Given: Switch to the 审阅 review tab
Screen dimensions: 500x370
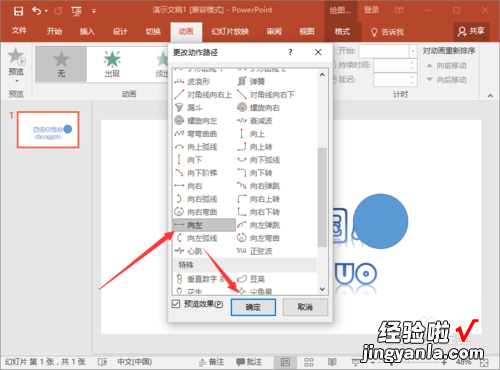Looking at the screenshot, I should [274, 32].
